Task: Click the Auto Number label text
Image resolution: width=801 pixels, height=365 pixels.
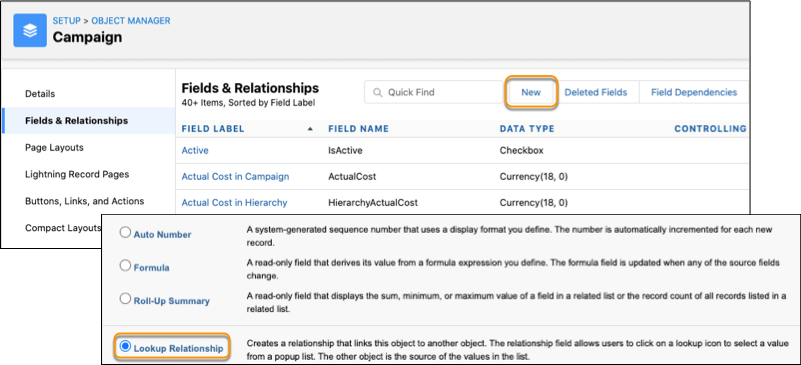Action: click(162, 235)
